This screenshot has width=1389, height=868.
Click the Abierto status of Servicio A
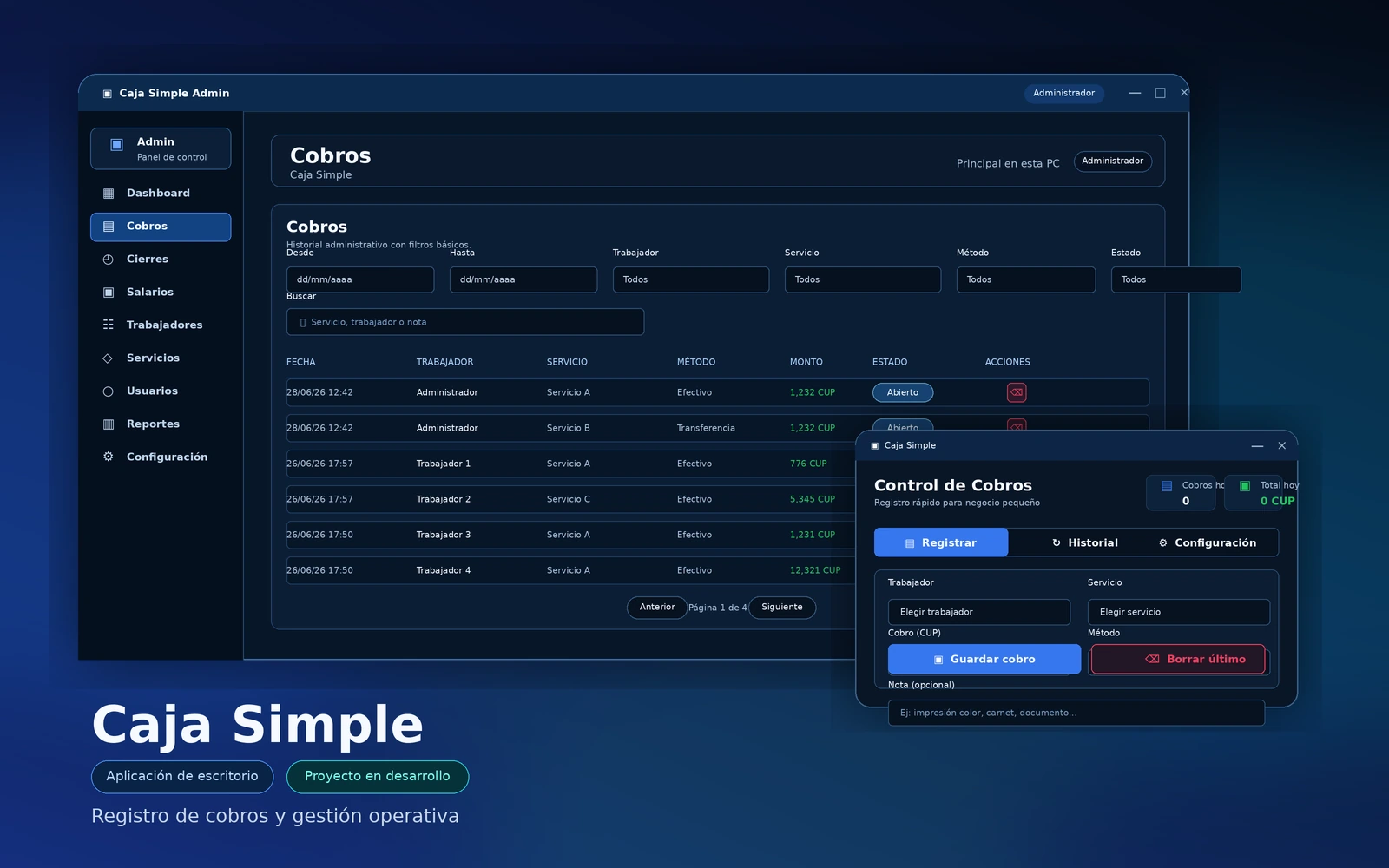pos(903,392)
